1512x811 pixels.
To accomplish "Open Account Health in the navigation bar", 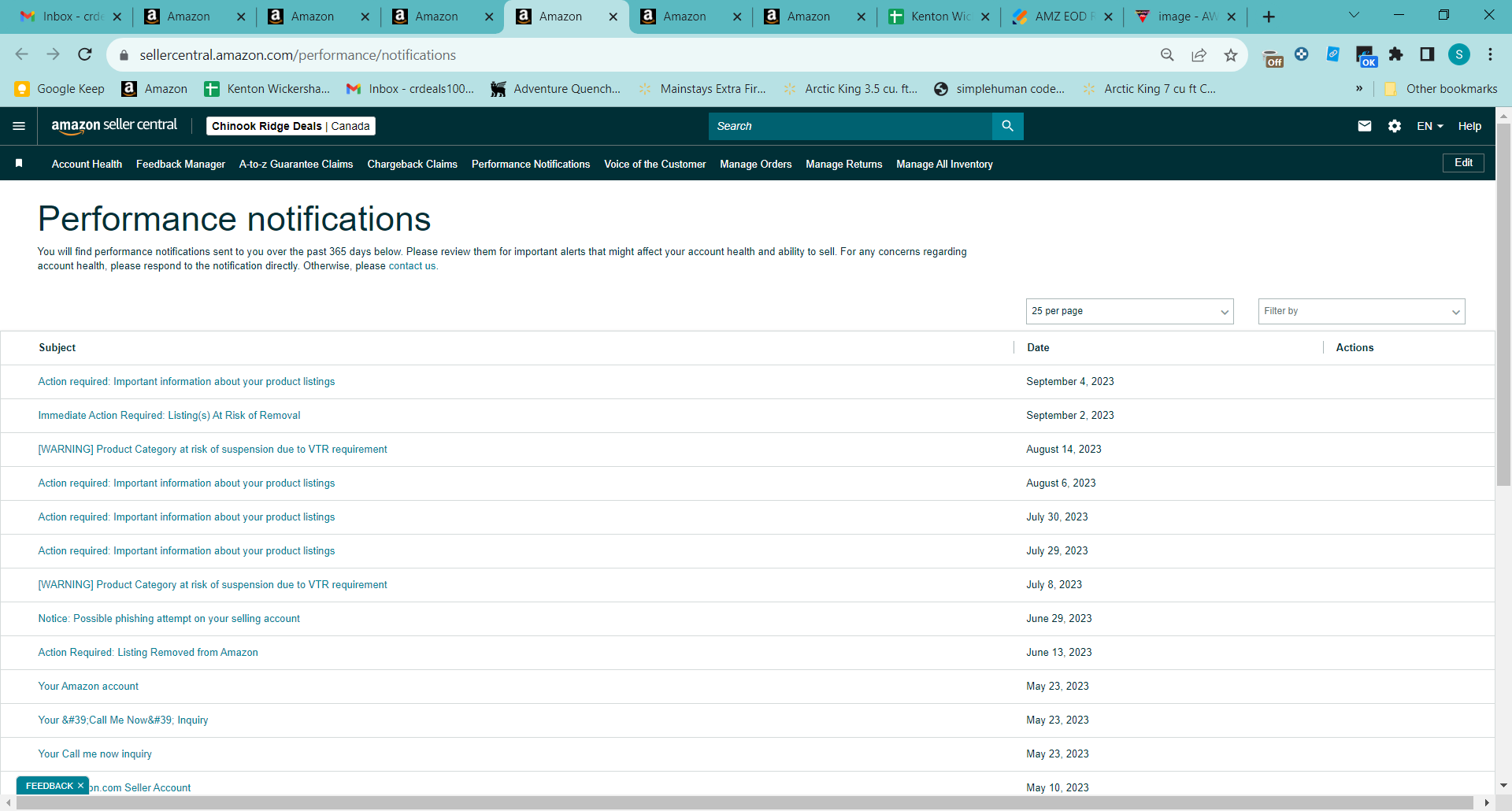I will tap(87, 164).
